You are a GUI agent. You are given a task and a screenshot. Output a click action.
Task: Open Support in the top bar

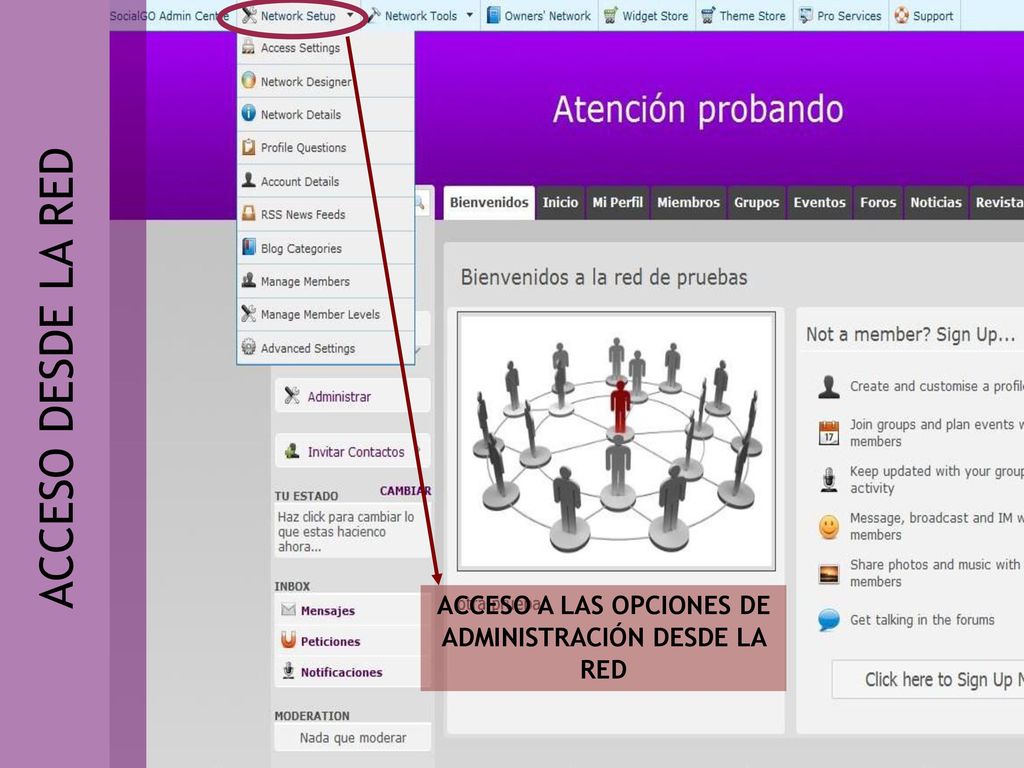923,16
